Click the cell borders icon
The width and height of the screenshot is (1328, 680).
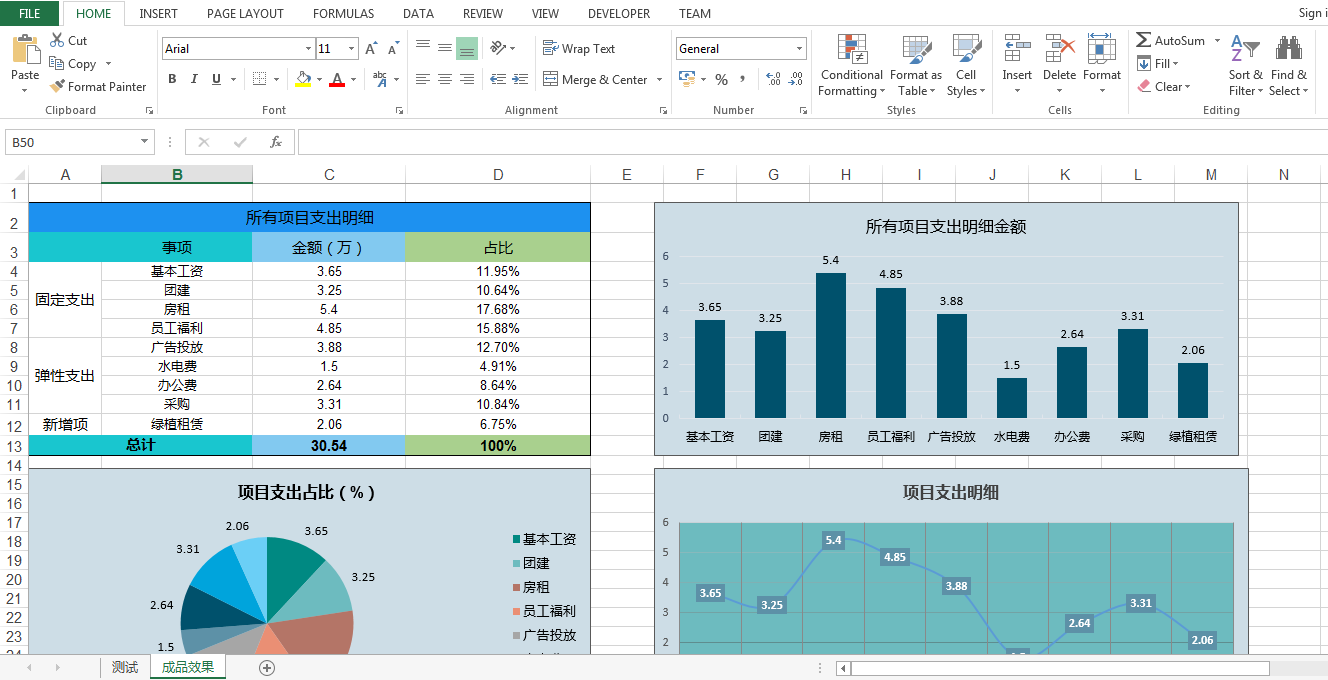[x=260, y=79]
